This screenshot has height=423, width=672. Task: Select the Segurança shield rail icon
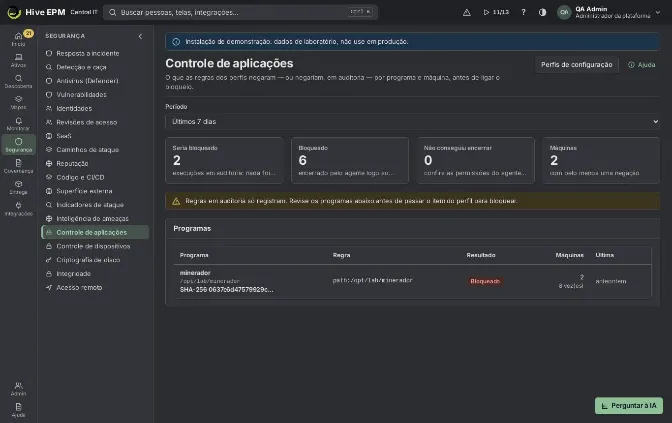pos(18,145)
